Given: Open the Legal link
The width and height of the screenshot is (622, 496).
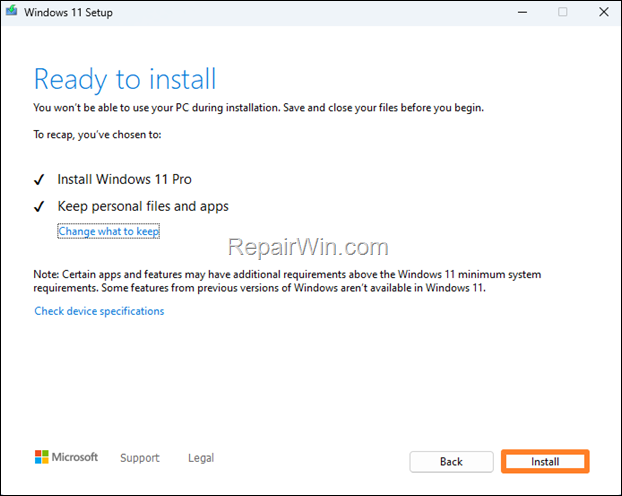Looking at the screenshot, I should click(x=201, y=458).
